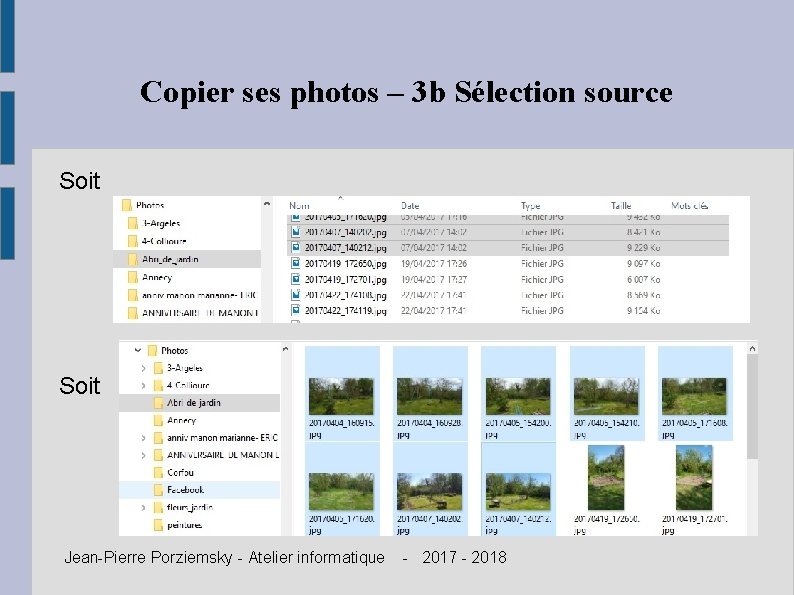Click file icon of 20170407_140212.jpg row
This screenshot has height=595, width=794.
click(x=295, y=248)
